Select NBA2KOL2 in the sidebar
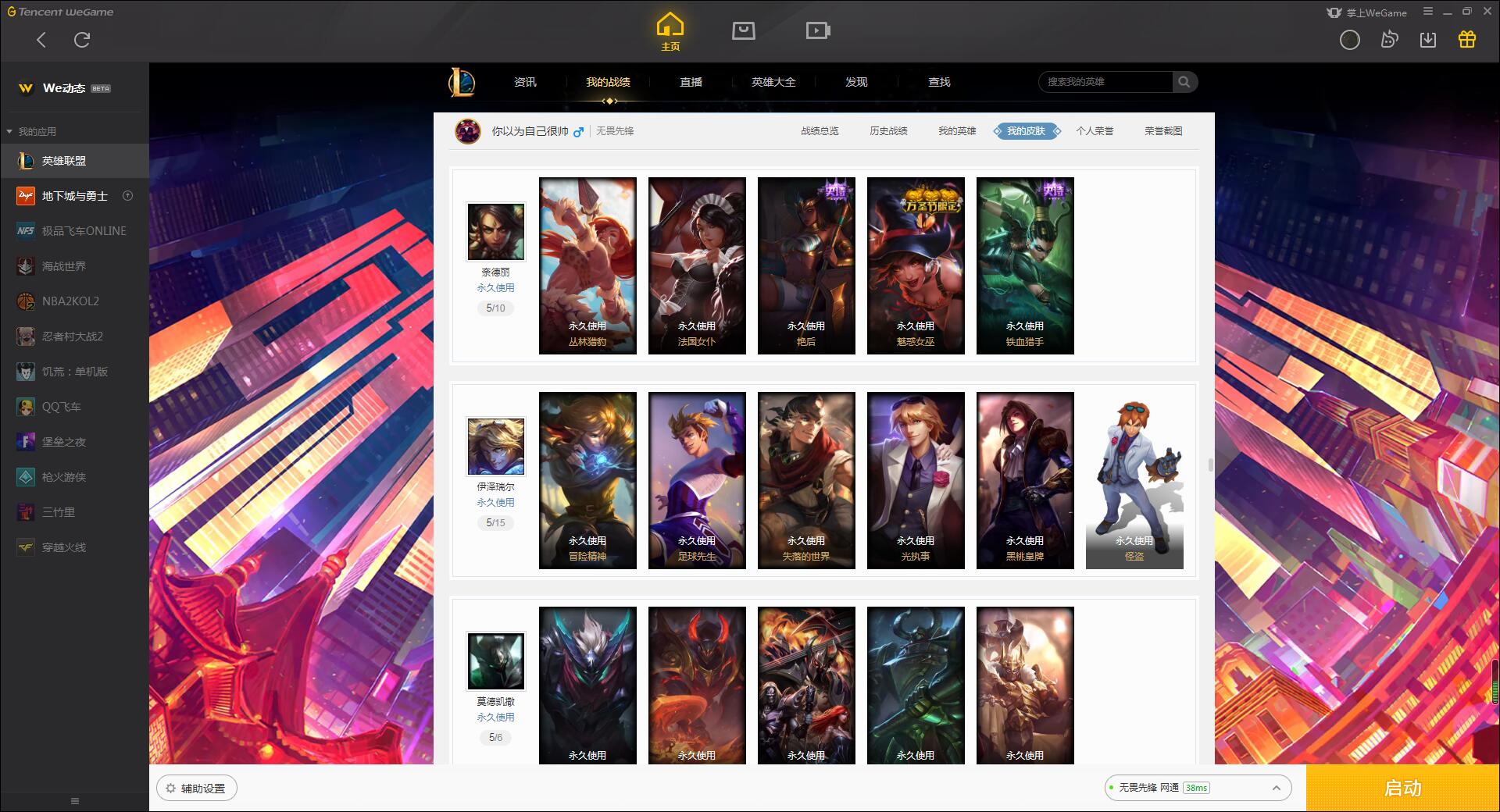The width and height of the screenshot is (1500, 812). [x=74, y=301]
